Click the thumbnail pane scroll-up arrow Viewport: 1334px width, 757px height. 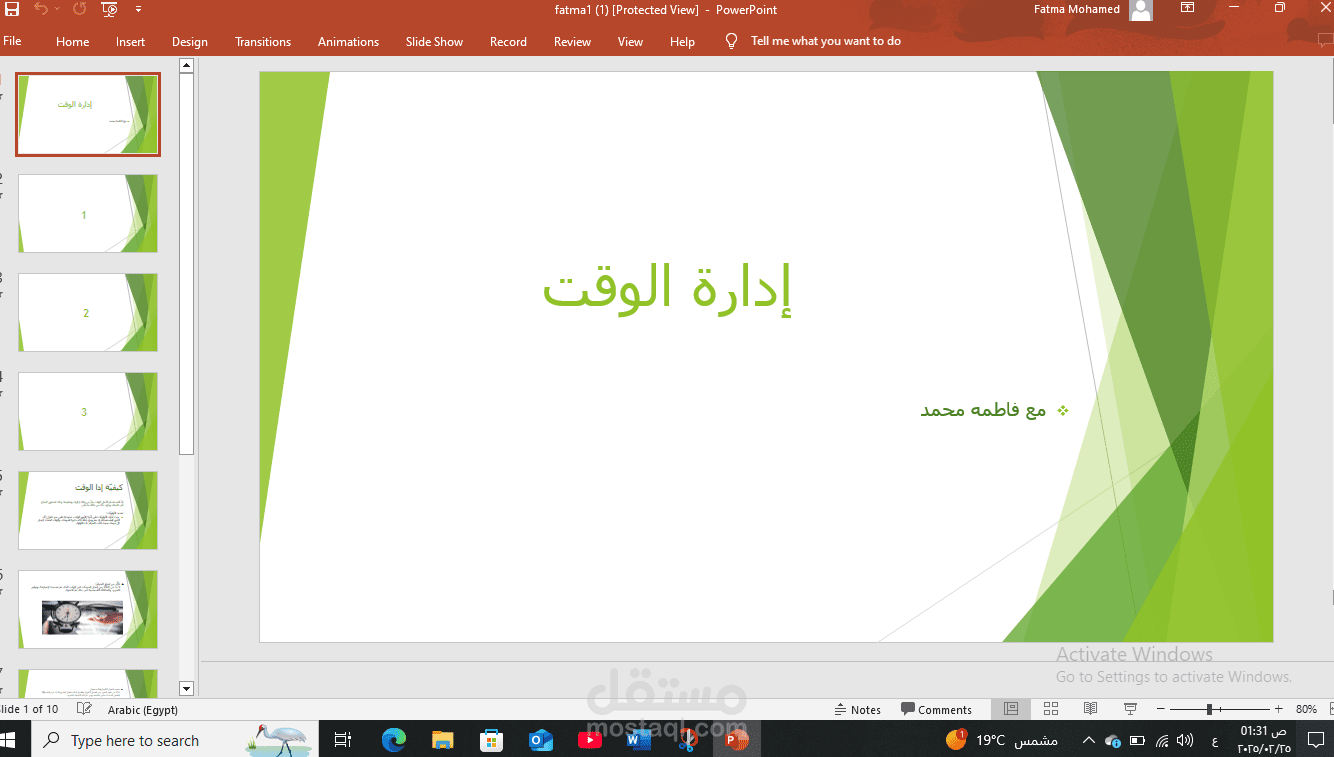pos(186,66)
